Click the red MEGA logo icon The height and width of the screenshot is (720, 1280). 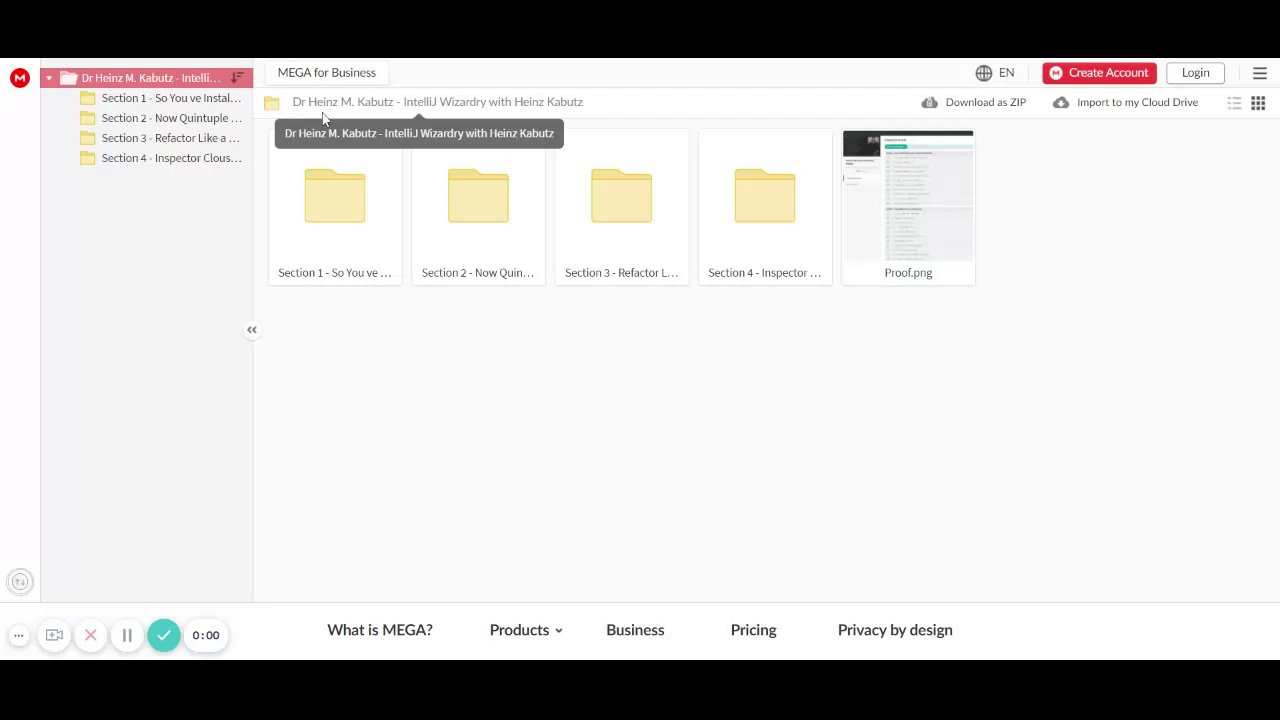click(20, 78)
